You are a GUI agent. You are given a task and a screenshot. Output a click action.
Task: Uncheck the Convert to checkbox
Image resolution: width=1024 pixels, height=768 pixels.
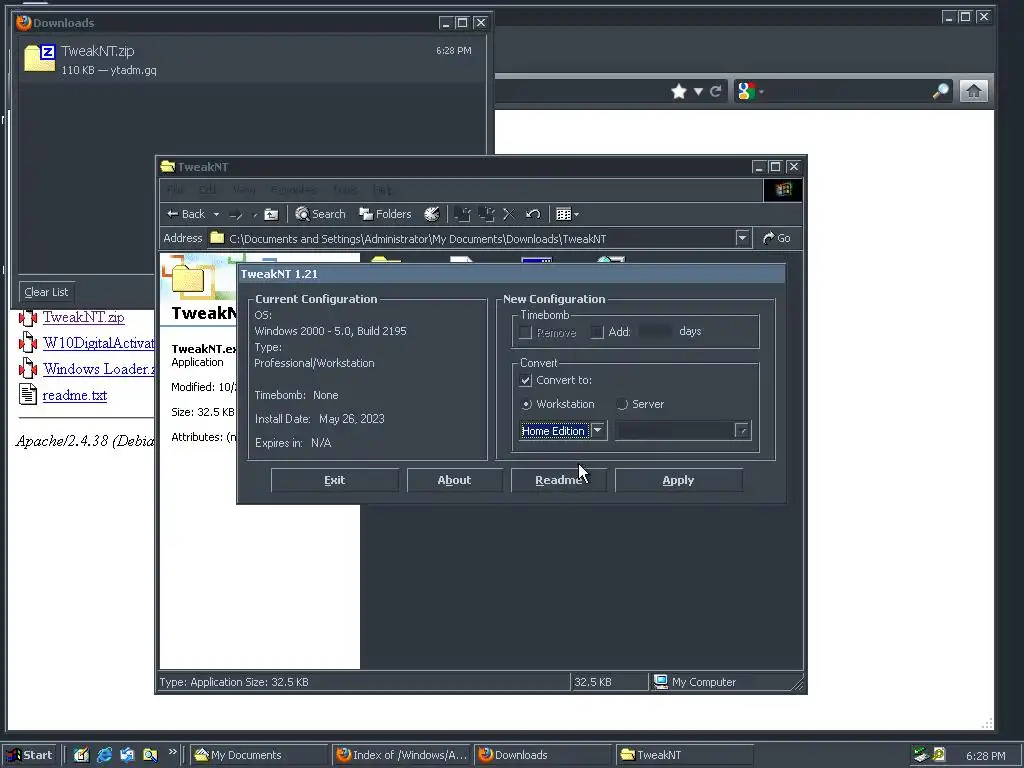pyautogui.click(x=525, y=380)
